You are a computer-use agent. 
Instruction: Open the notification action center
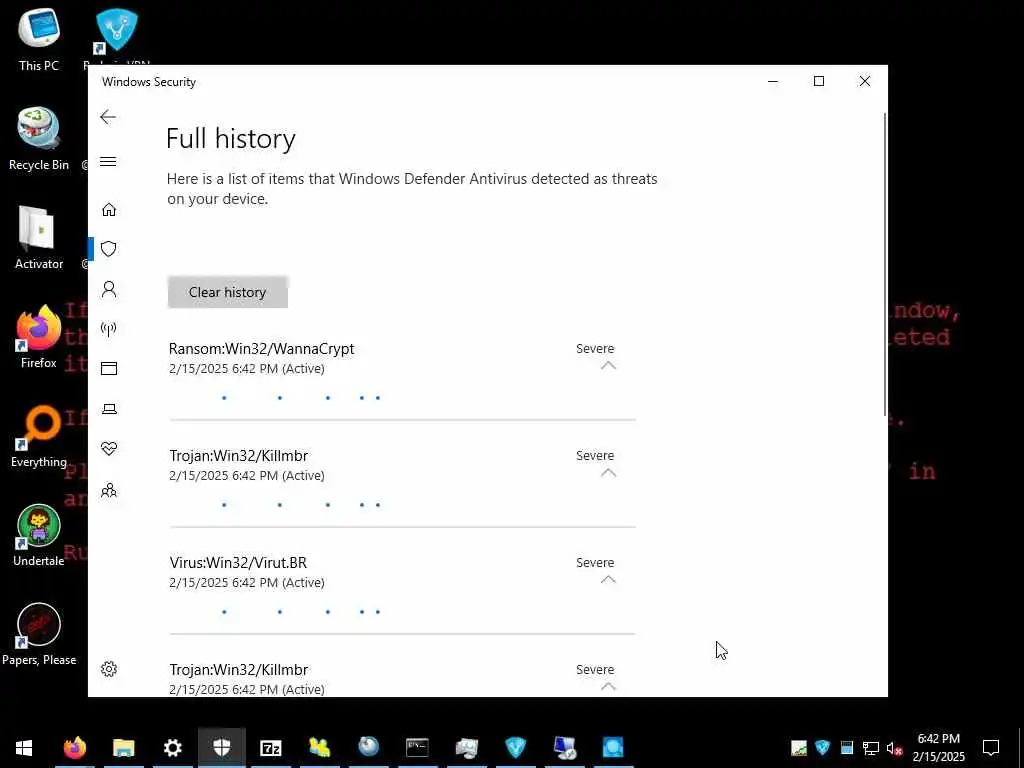991,748
